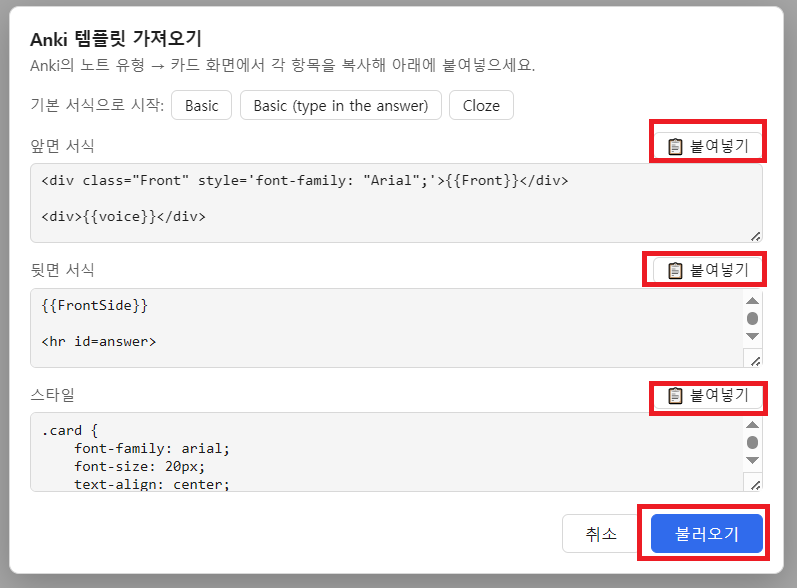Viewport: 797px width, 588px height.
Task: Click scrollbar thumb in 뒷면 서식 box
Action: [x=752, y=319]
